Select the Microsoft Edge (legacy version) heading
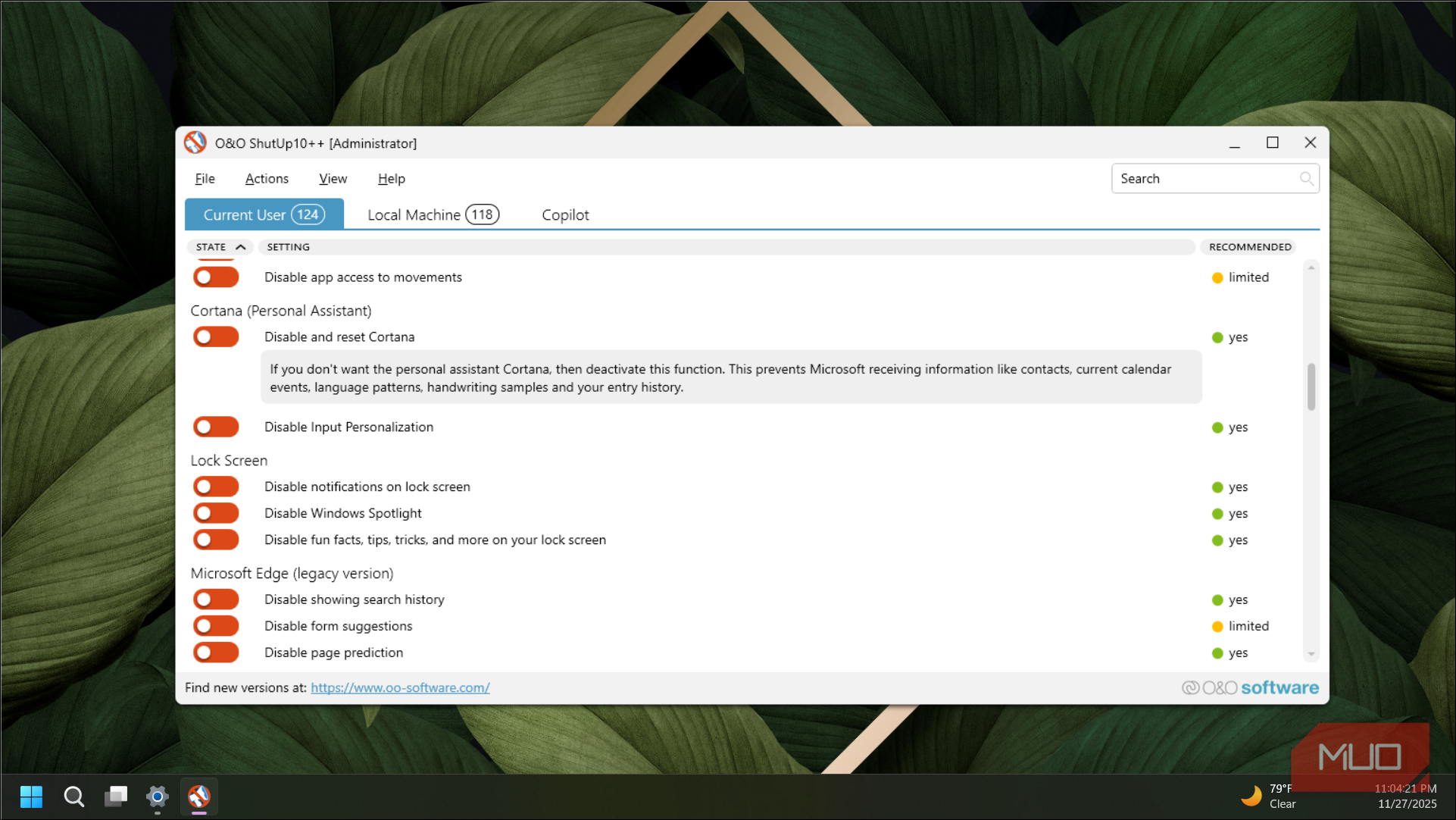 tap(292, 574)
